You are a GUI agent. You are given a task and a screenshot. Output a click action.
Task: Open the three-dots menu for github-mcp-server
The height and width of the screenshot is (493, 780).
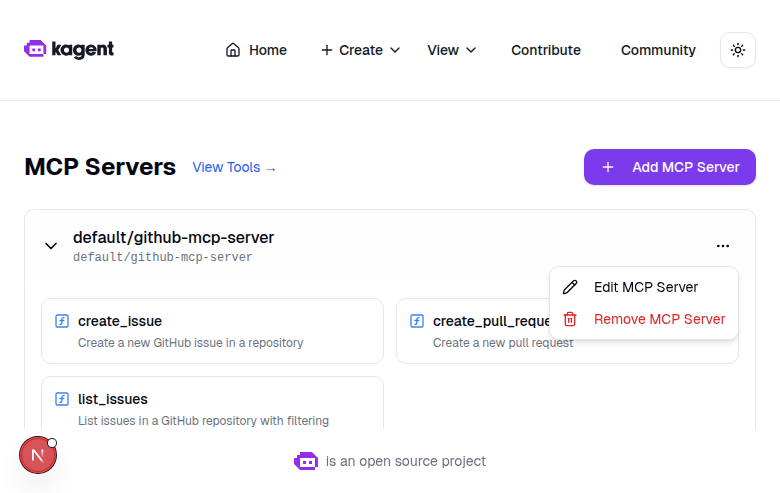[x=723, y=246]
